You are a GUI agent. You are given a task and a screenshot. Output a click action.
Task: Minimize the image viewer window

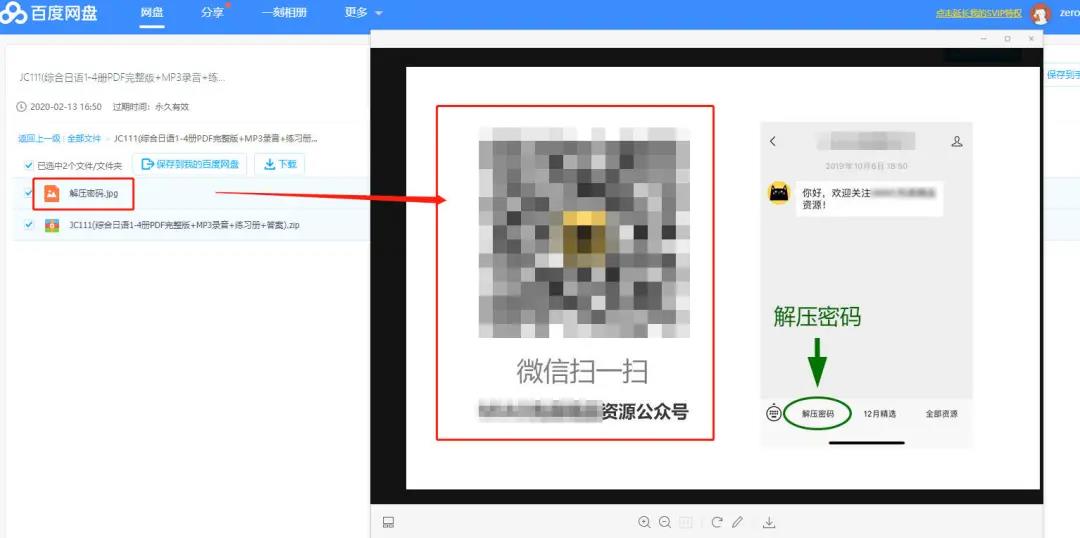[984, 39]
